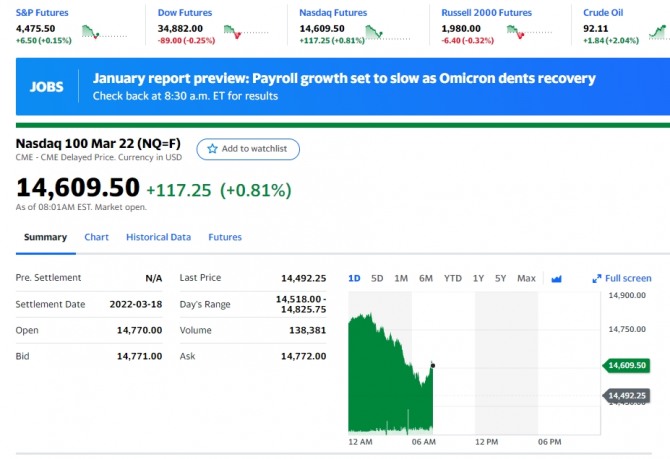Click the star icon in Add to watchlist

(x=212, y=149)
